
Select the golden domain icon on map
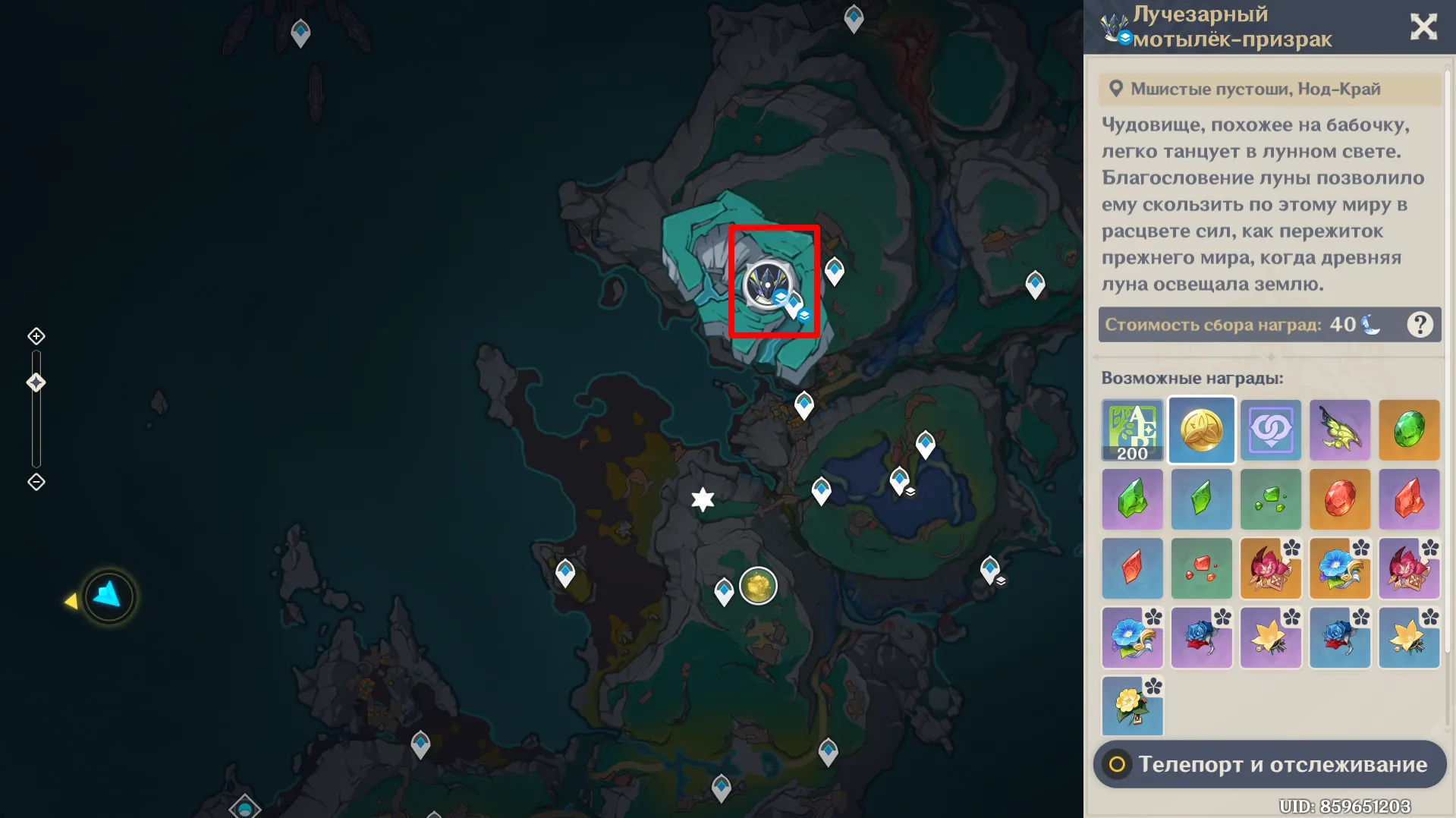pos(758,586)
